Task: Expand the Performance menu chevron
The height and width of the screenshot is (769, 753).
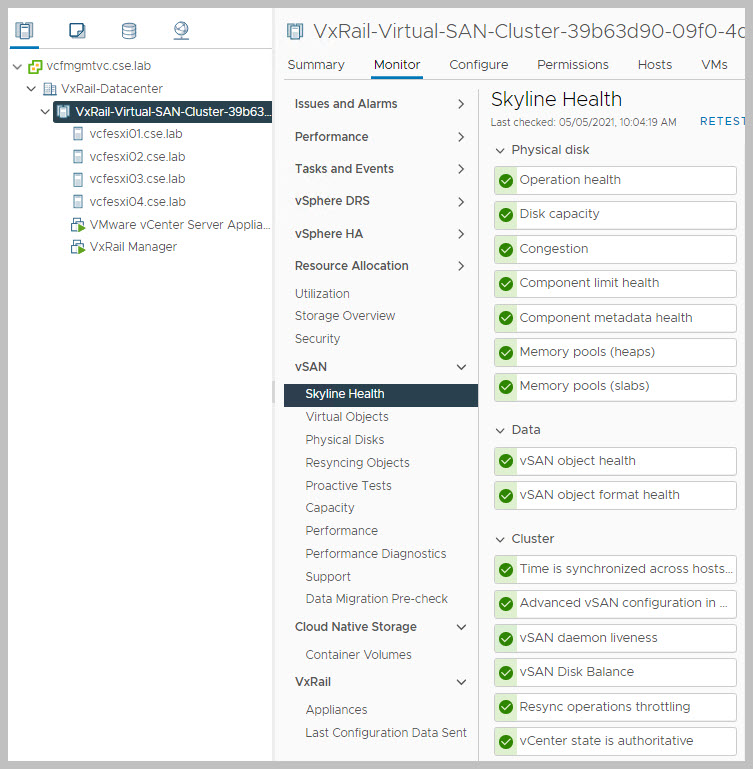Action: pyautogui.click(x=461, y=137)
